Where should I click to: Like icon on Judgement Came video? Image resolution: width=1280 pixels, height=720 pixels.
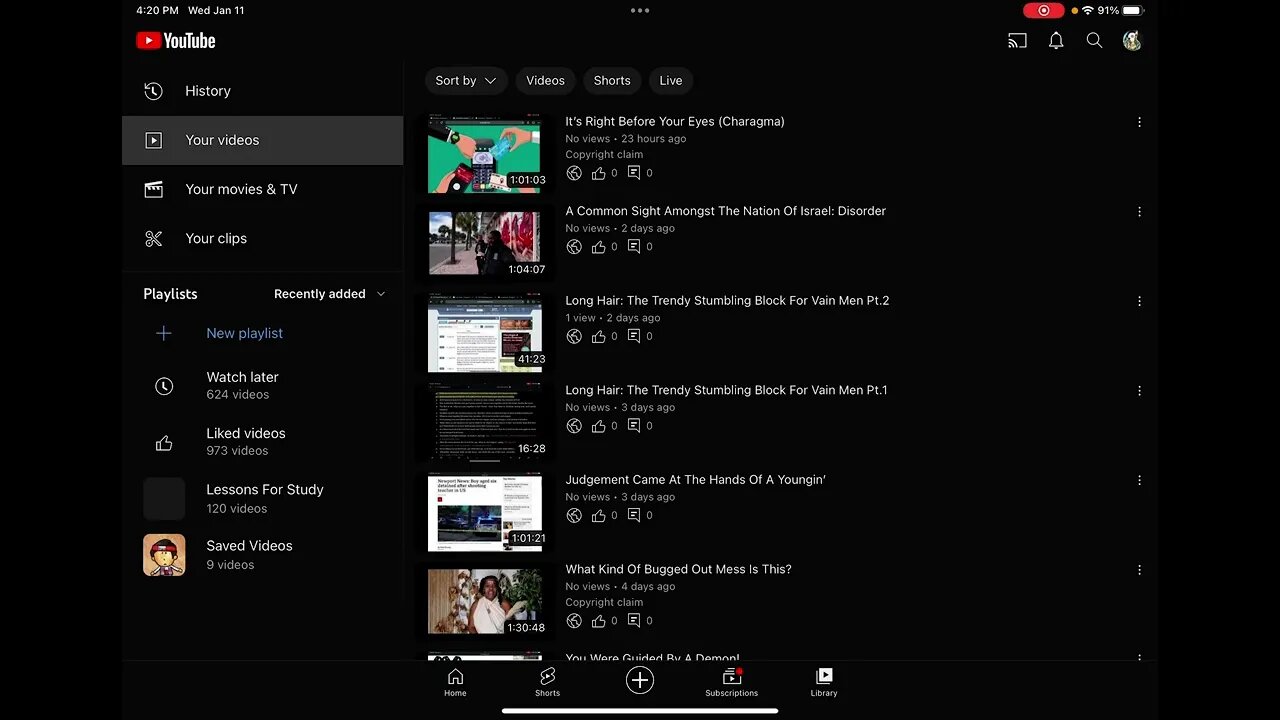(598, 515)
